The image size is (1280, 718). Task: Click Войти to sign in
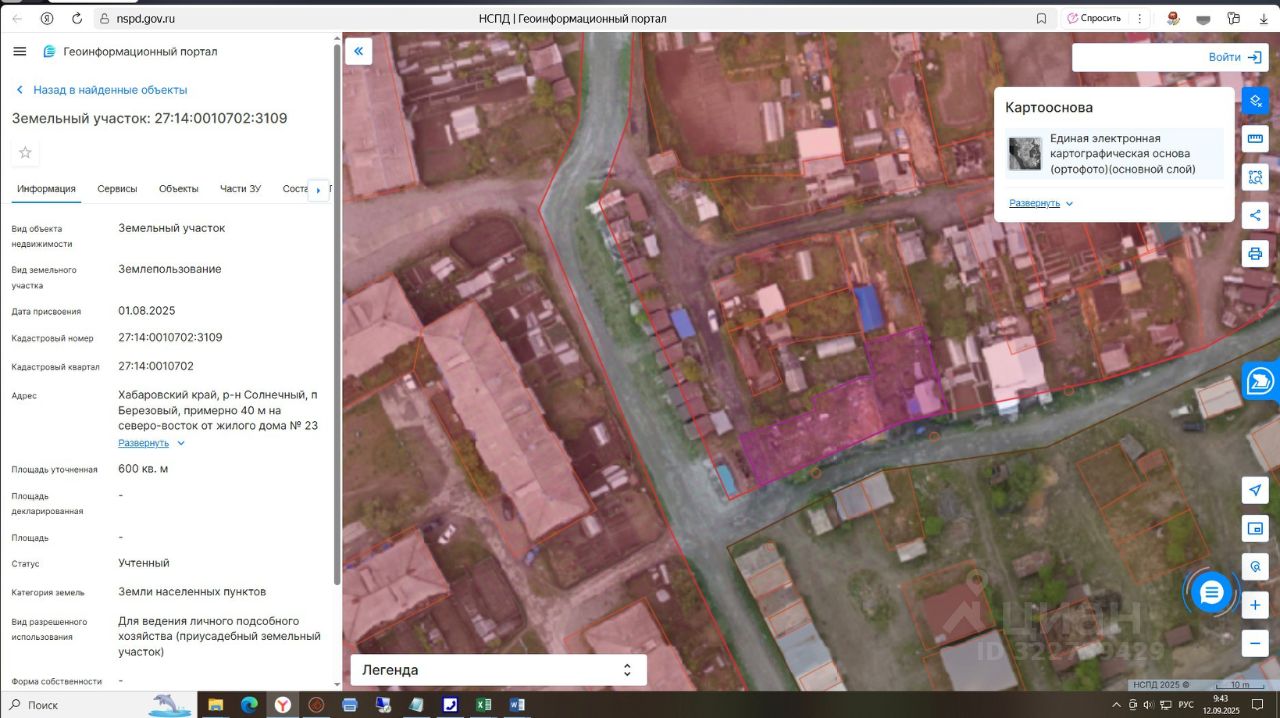[1235, 57]
